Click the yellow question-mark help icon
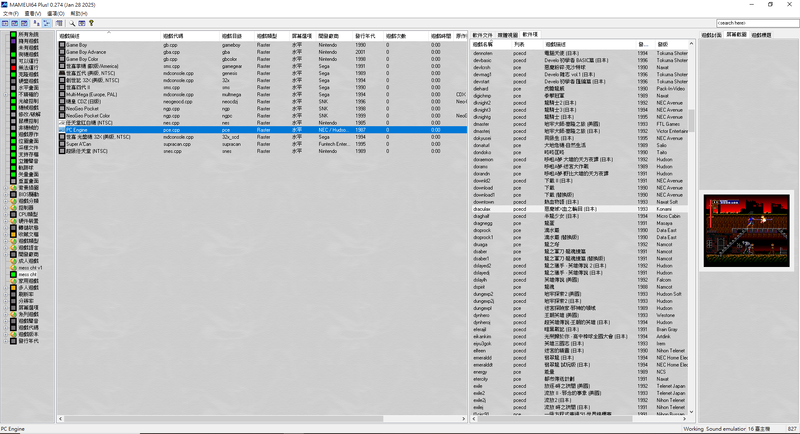The height and width of the screenshot is (434, 800). click(91, 23)
